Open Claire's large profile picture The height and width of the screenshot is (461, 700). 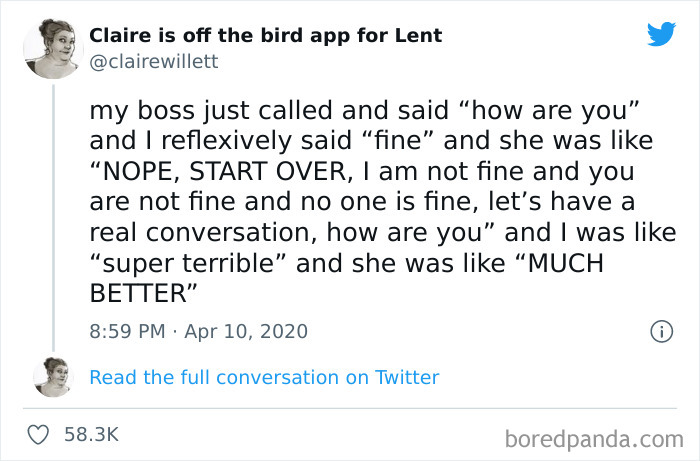53,47
